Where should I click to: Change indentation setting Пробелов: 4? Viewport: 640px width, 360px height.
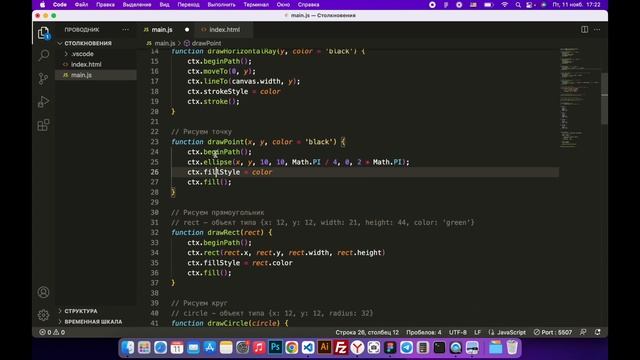(424, 332)
